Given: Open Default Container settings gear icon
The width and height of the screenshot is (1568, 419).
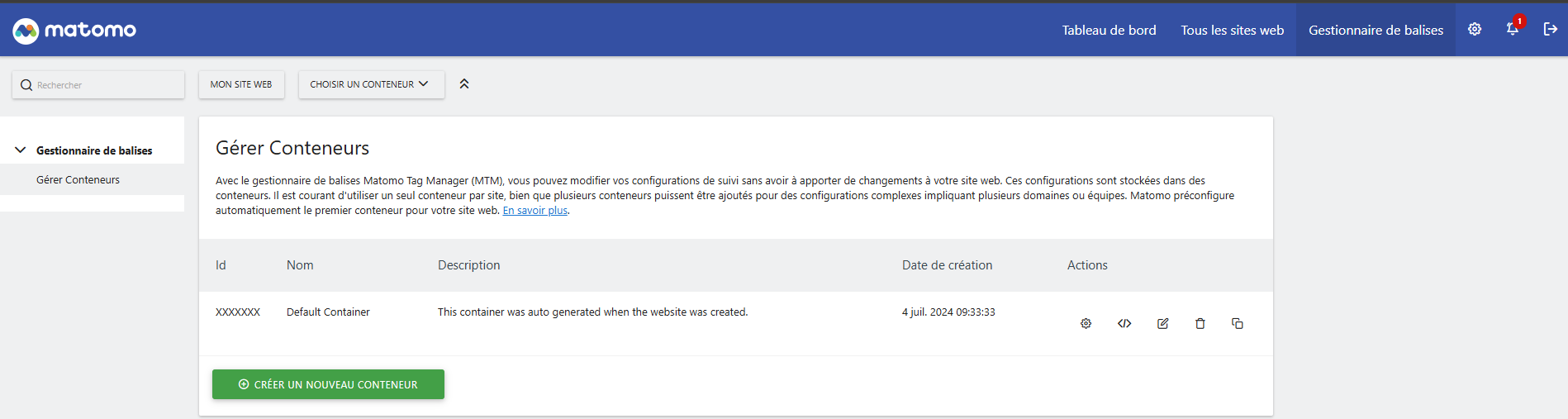Looking at the screenshot, I should point(1086,324).
